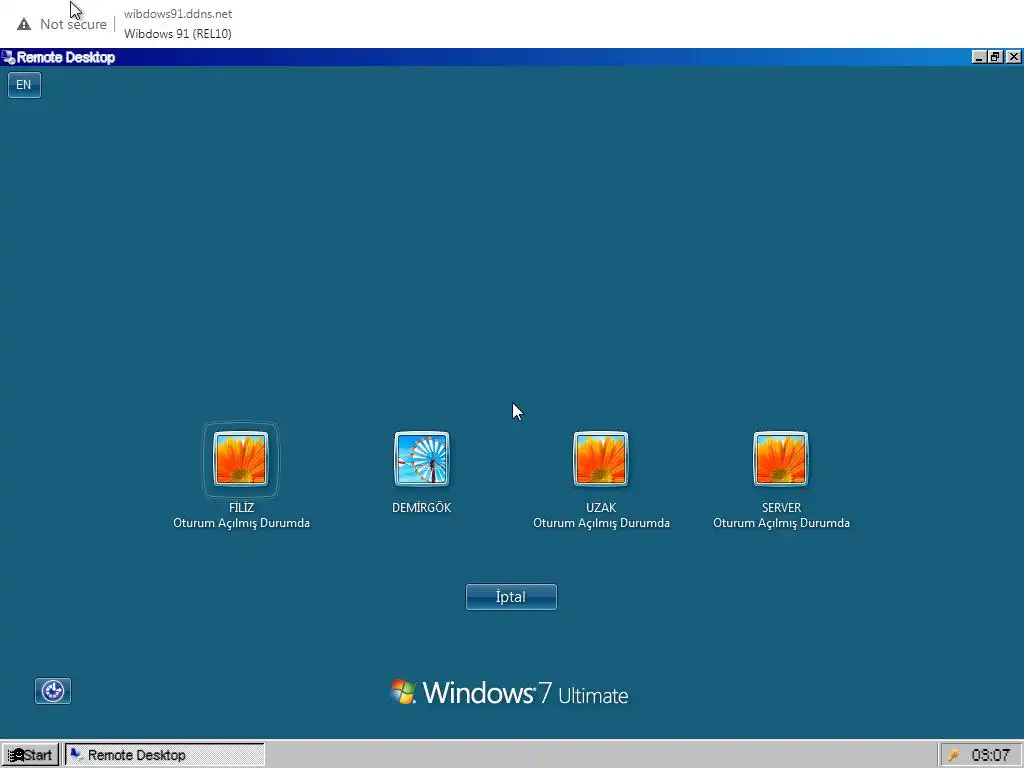Switch the EN keyboard language indicator
Screen dimensions: 1024x768
pos(24,85)
